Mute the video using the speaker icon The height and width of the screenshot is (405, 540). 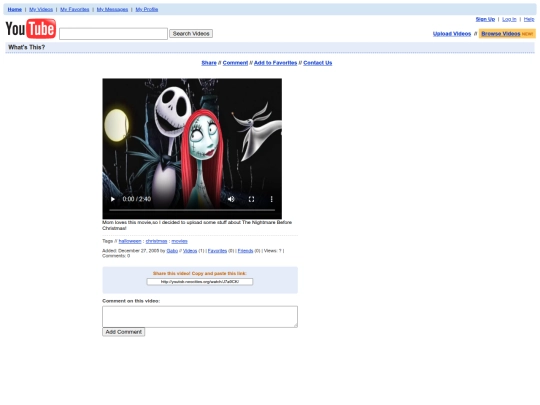pyautogui.click(x=231, y=199)
